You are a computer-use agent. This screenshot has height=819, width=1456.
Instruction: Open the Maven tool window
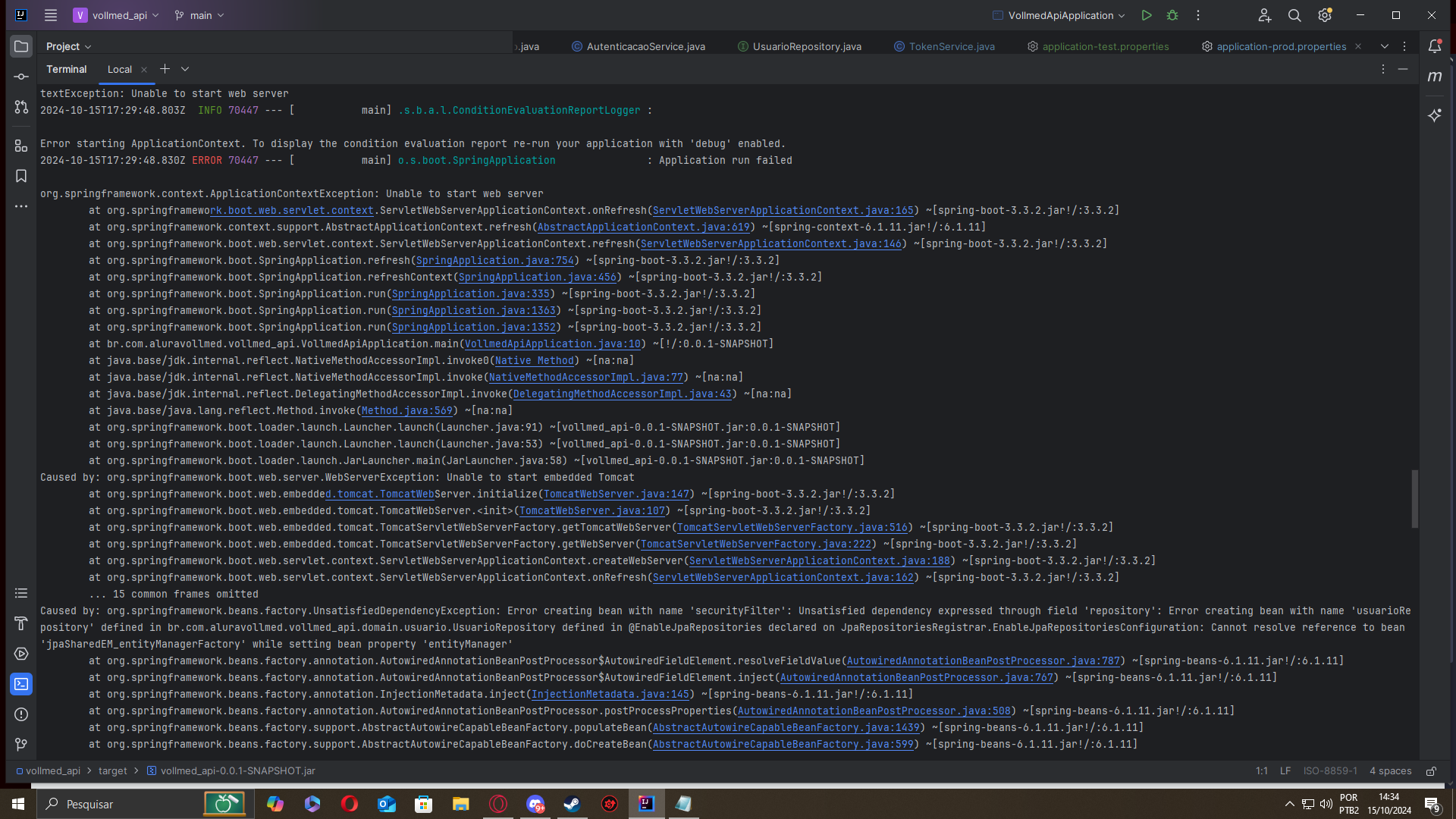click(x=1435, y=77)
